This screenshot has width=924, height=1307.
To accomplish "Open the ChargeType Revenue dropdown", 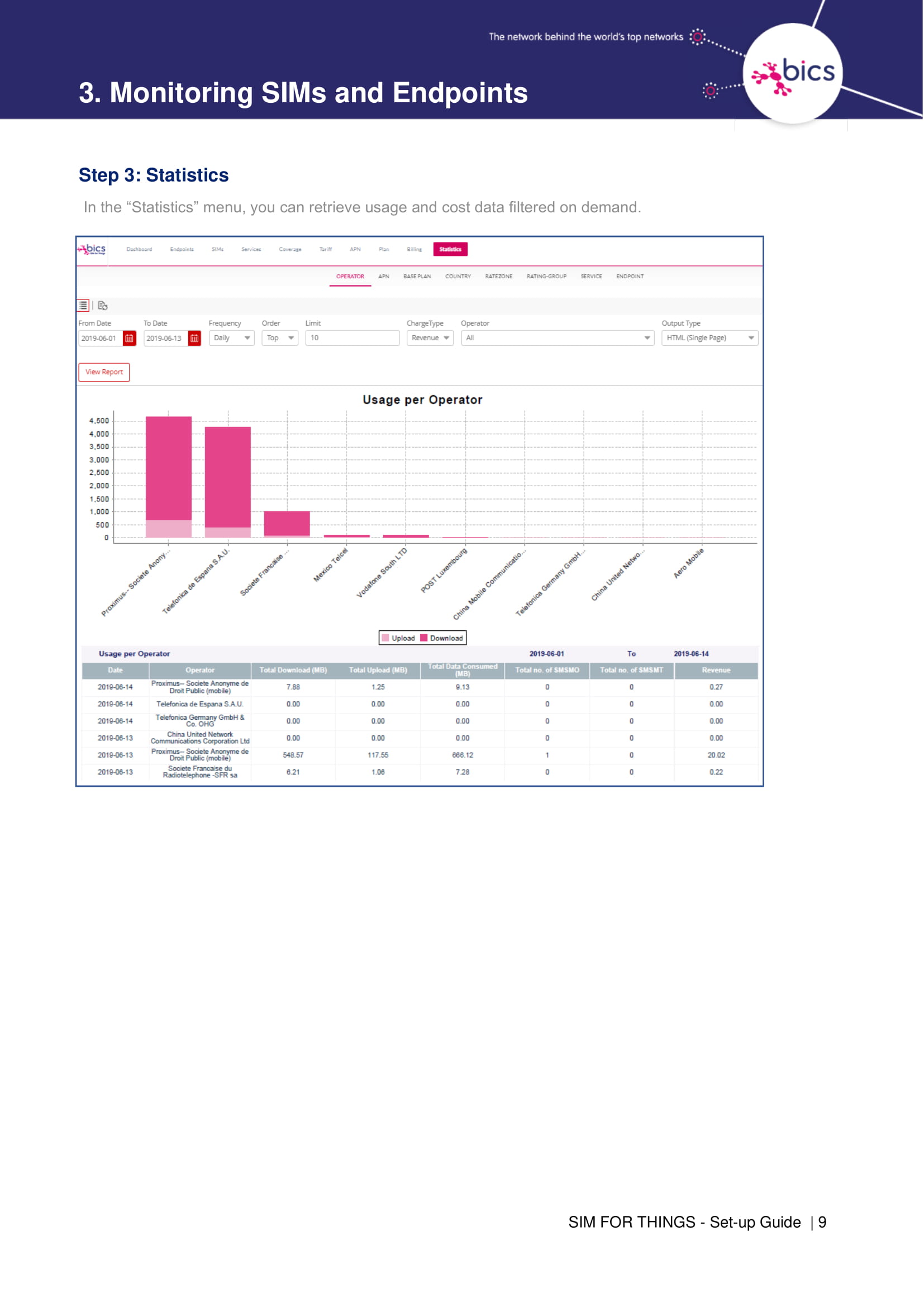I will [430, 338].
